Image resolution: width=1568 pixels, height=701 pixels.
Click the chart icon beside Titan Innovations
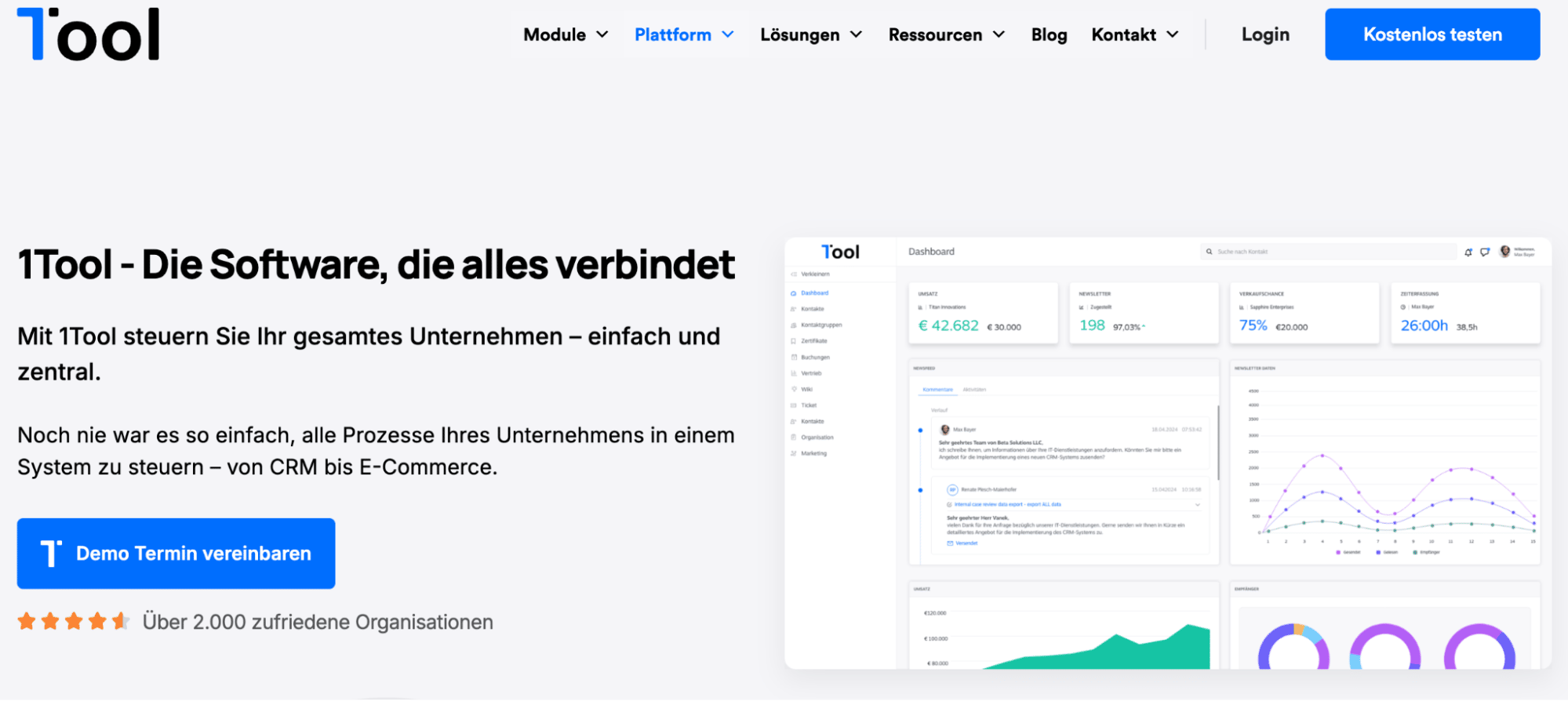pyautogui.click(x=921, y=307)
